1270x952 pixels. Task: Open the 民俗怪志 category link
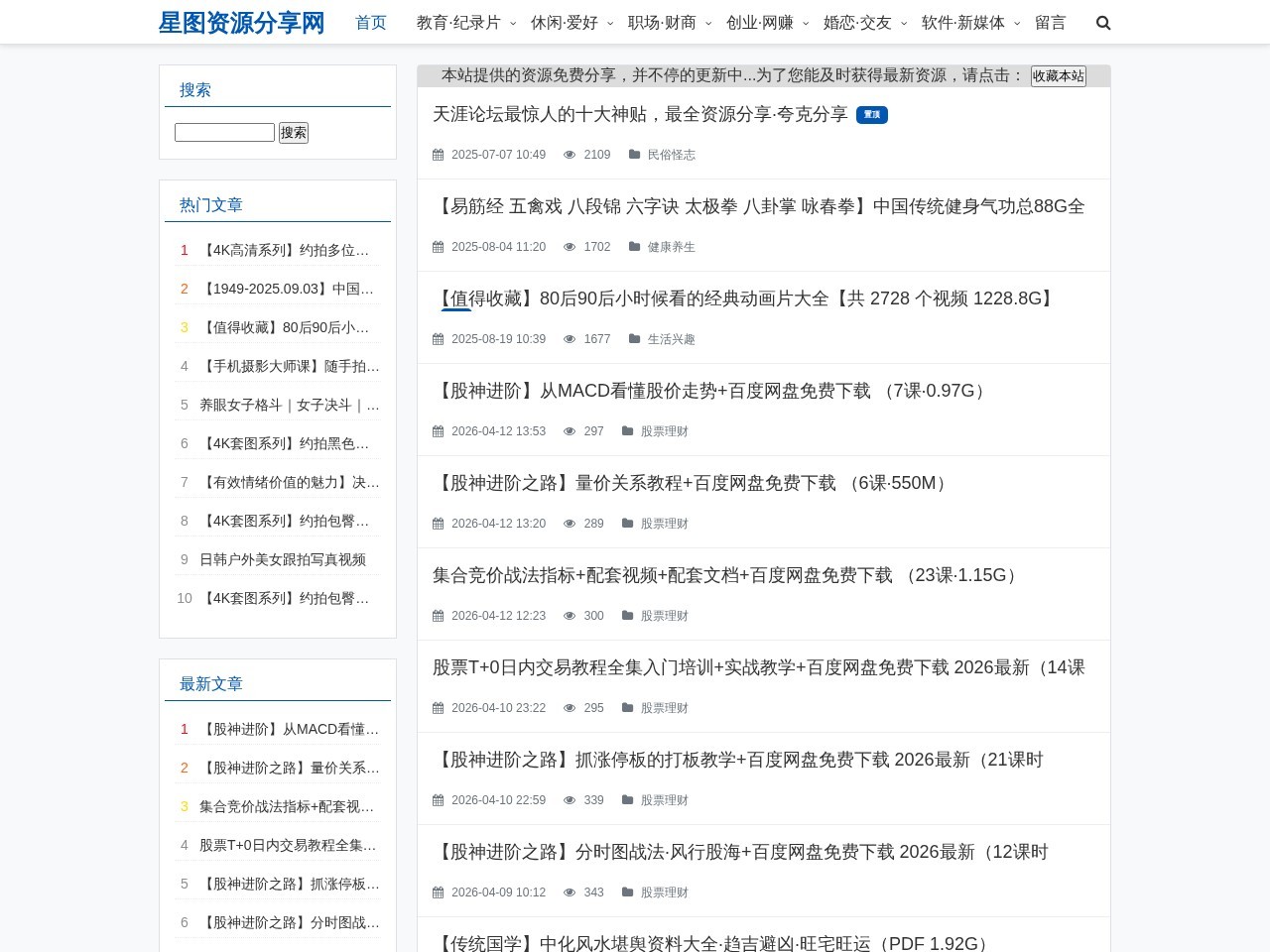point(672,155)
